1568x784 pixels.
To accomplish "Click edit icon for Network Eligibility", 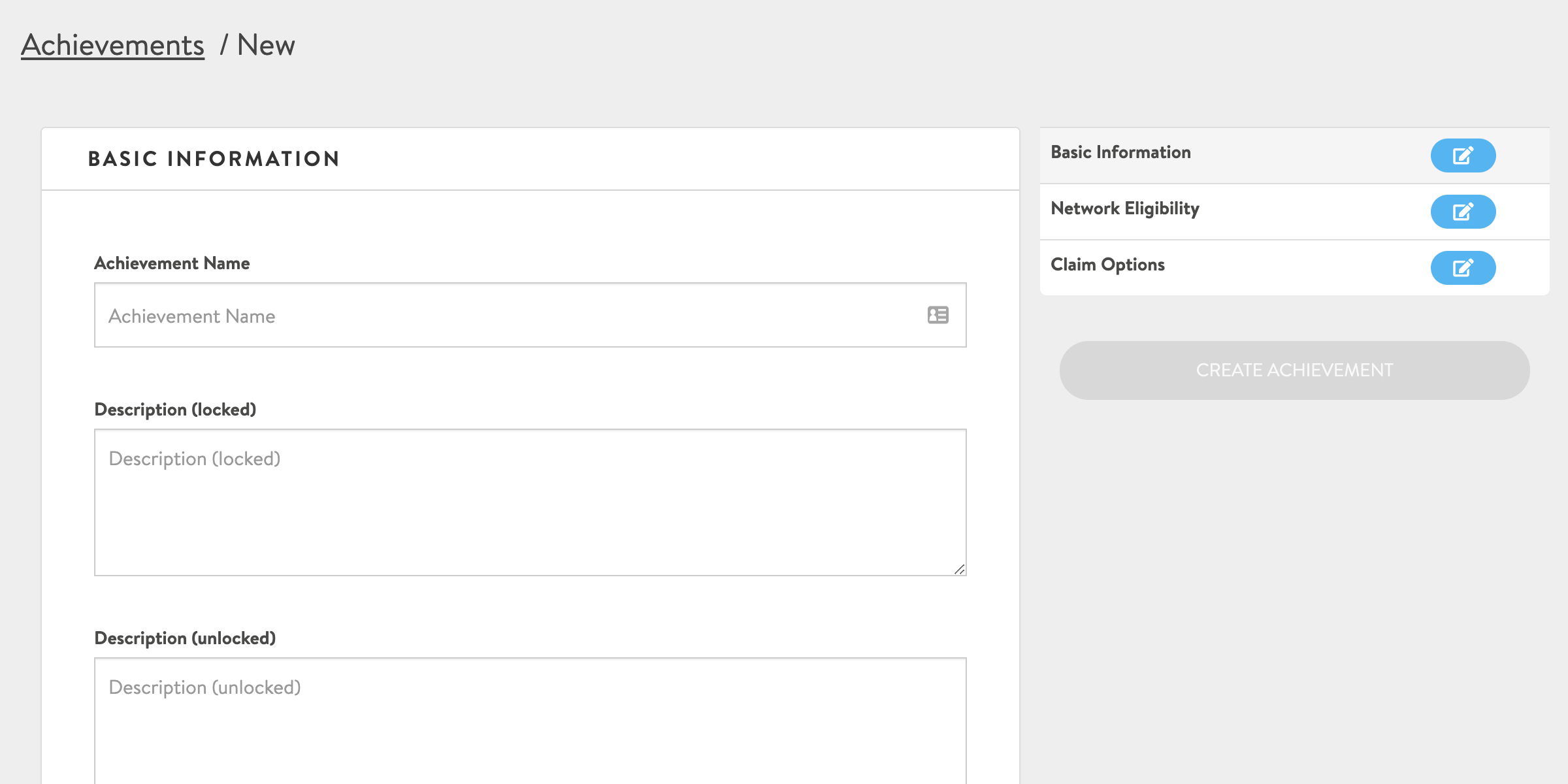I will (x=1463, y=212).
